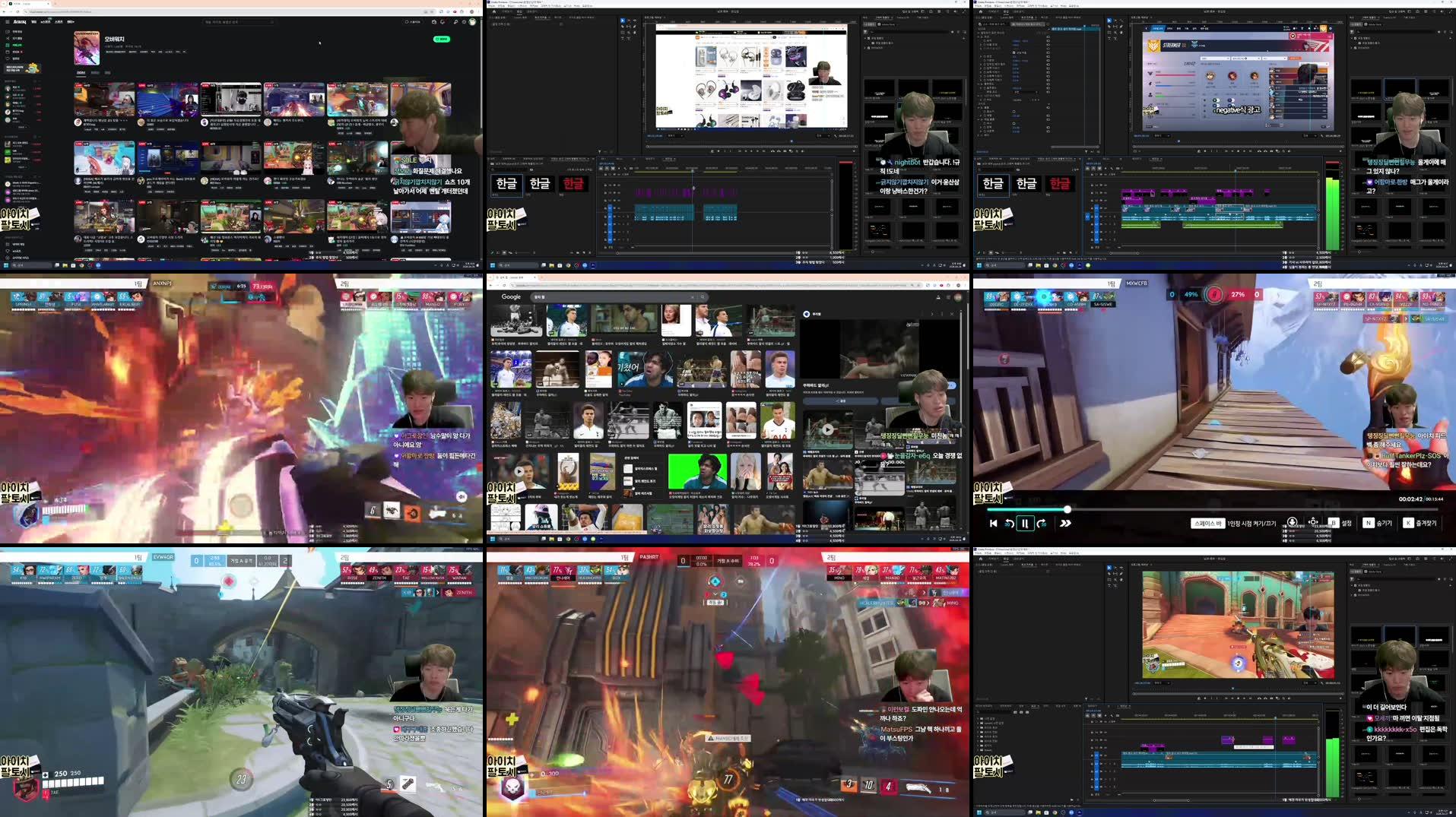Jump to replay start with skip-back icon

point(993,523)
